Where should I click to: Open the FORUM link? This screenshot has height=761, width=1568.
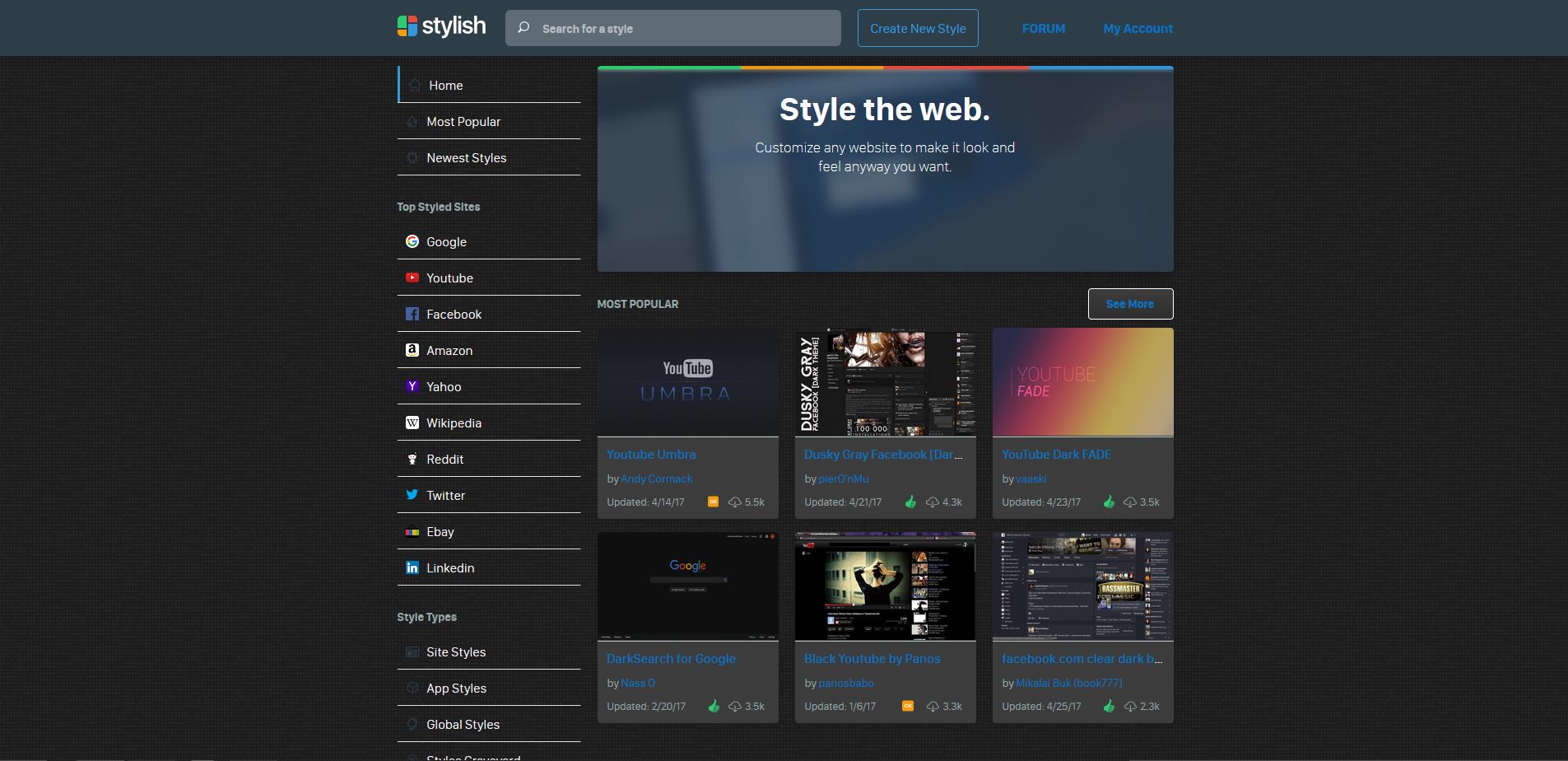pos(1043,28)
